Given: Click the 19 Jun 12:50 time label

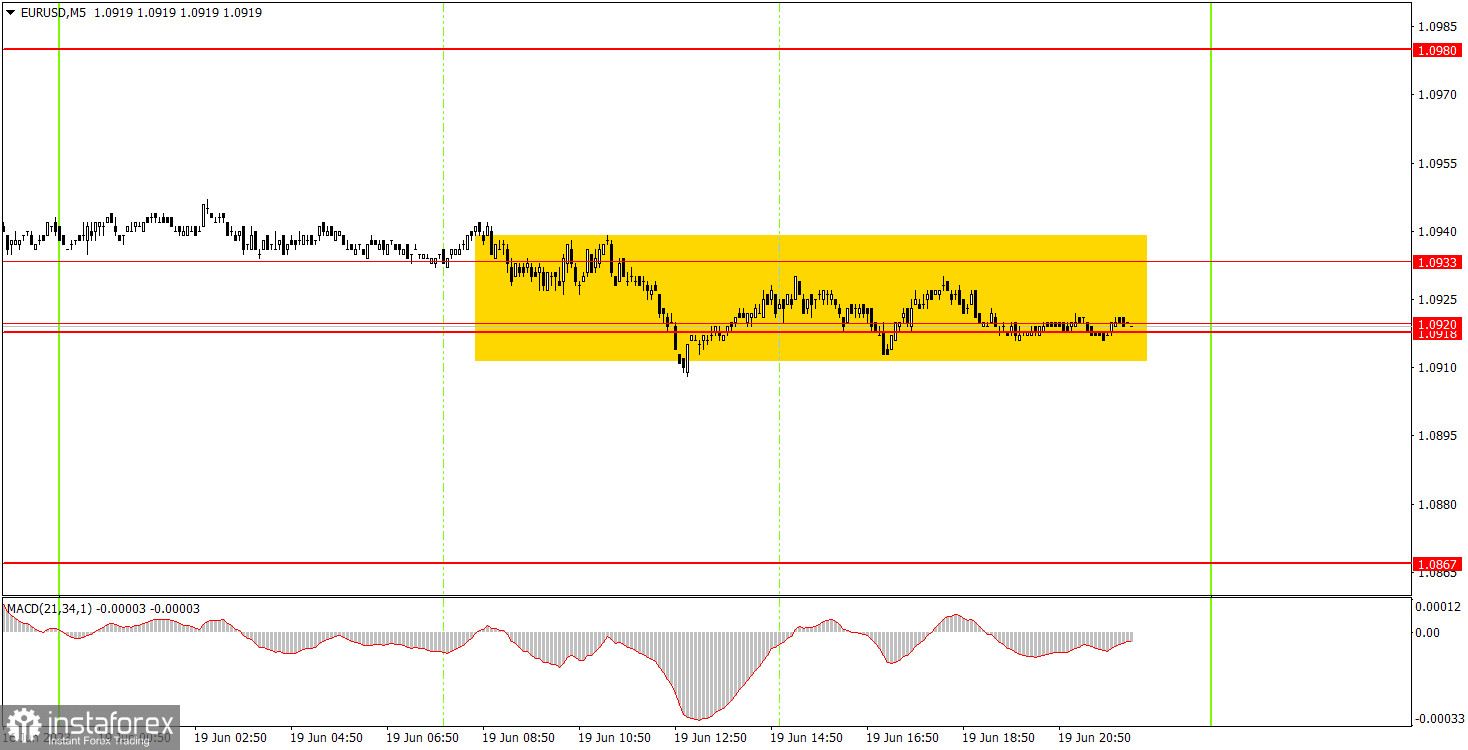Looking at the screenshot, I should pyautogui.click(x=709, y=737).
